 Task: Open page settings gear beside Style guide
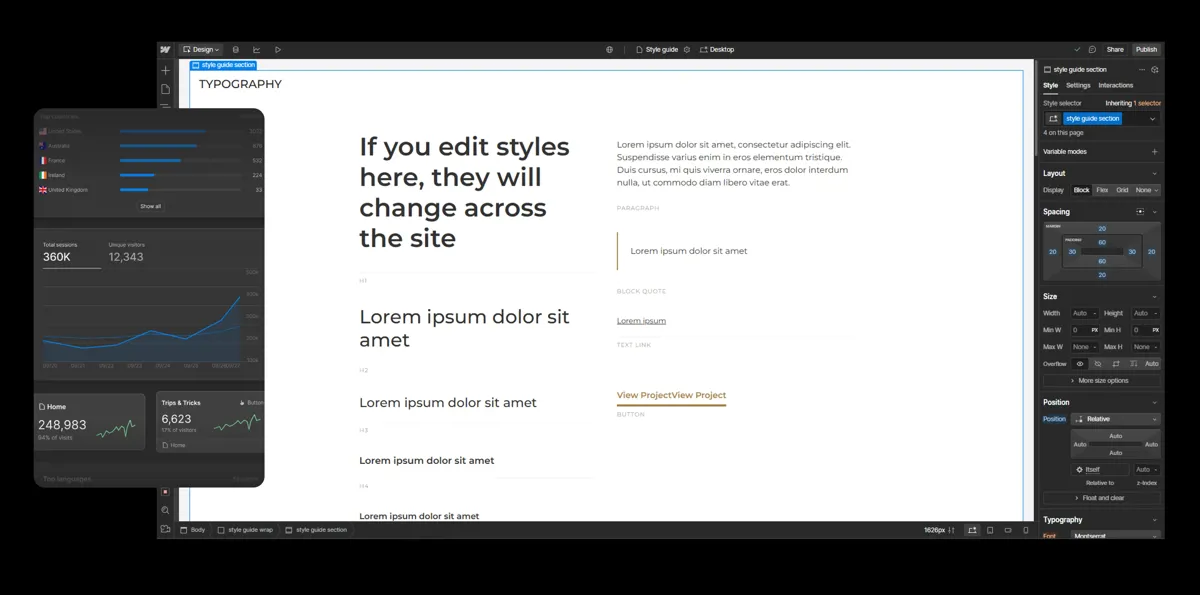pyautogui.click(x=687, y=49)
